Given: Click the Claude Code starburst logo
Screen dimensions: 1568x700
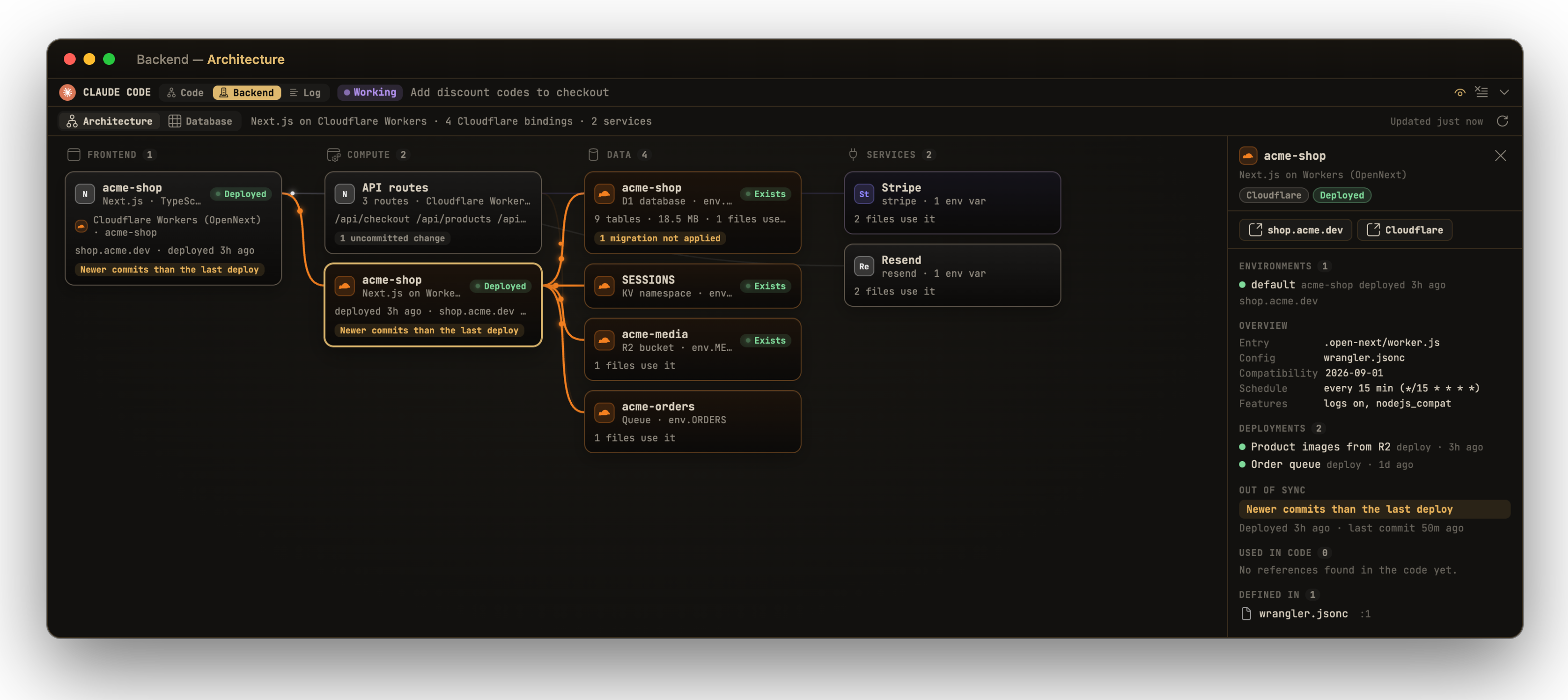Looking at the screenshot, I should pyautogui.click(x=68, y=92).
